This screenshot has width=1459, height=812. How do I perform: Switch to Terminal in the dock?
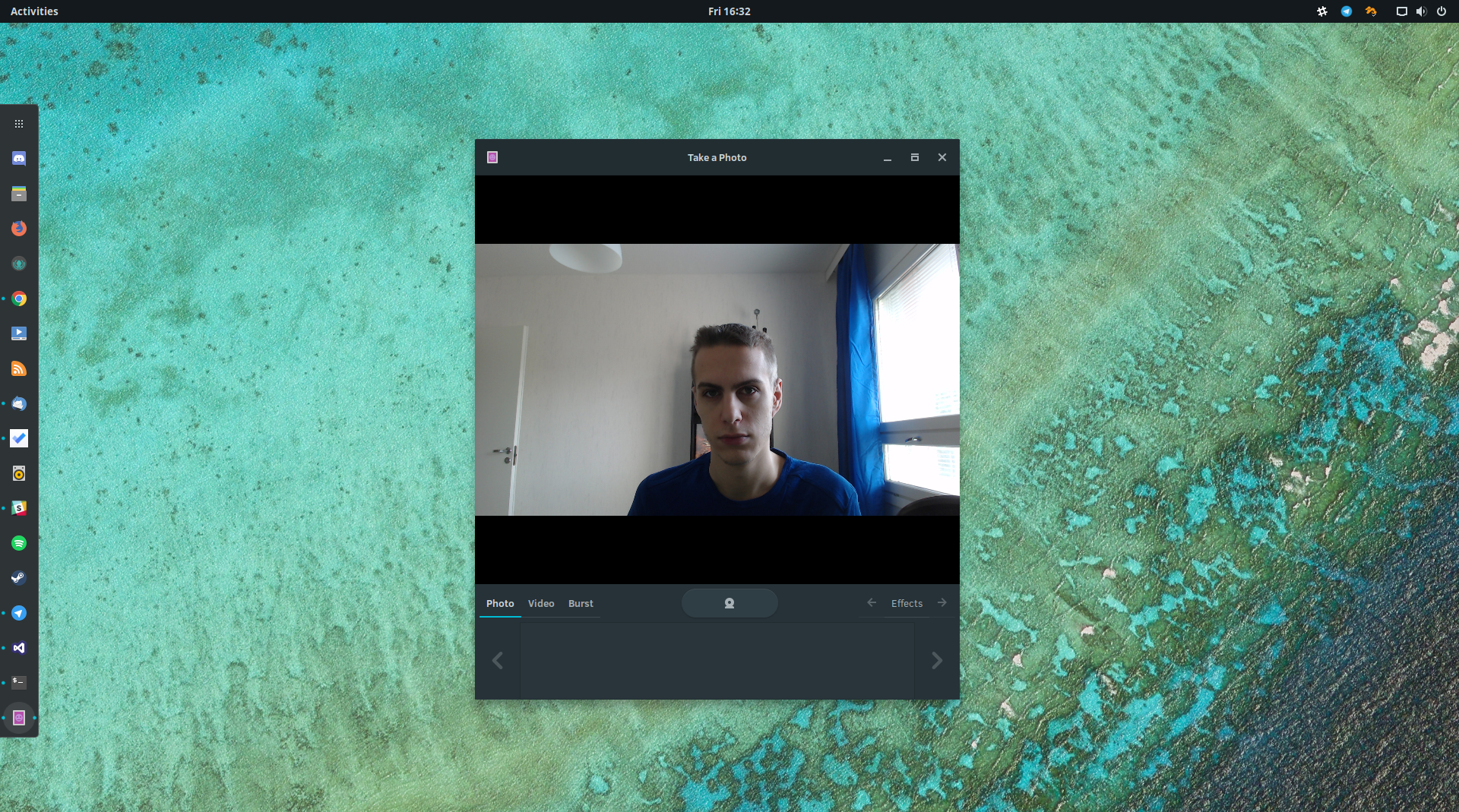19,682
